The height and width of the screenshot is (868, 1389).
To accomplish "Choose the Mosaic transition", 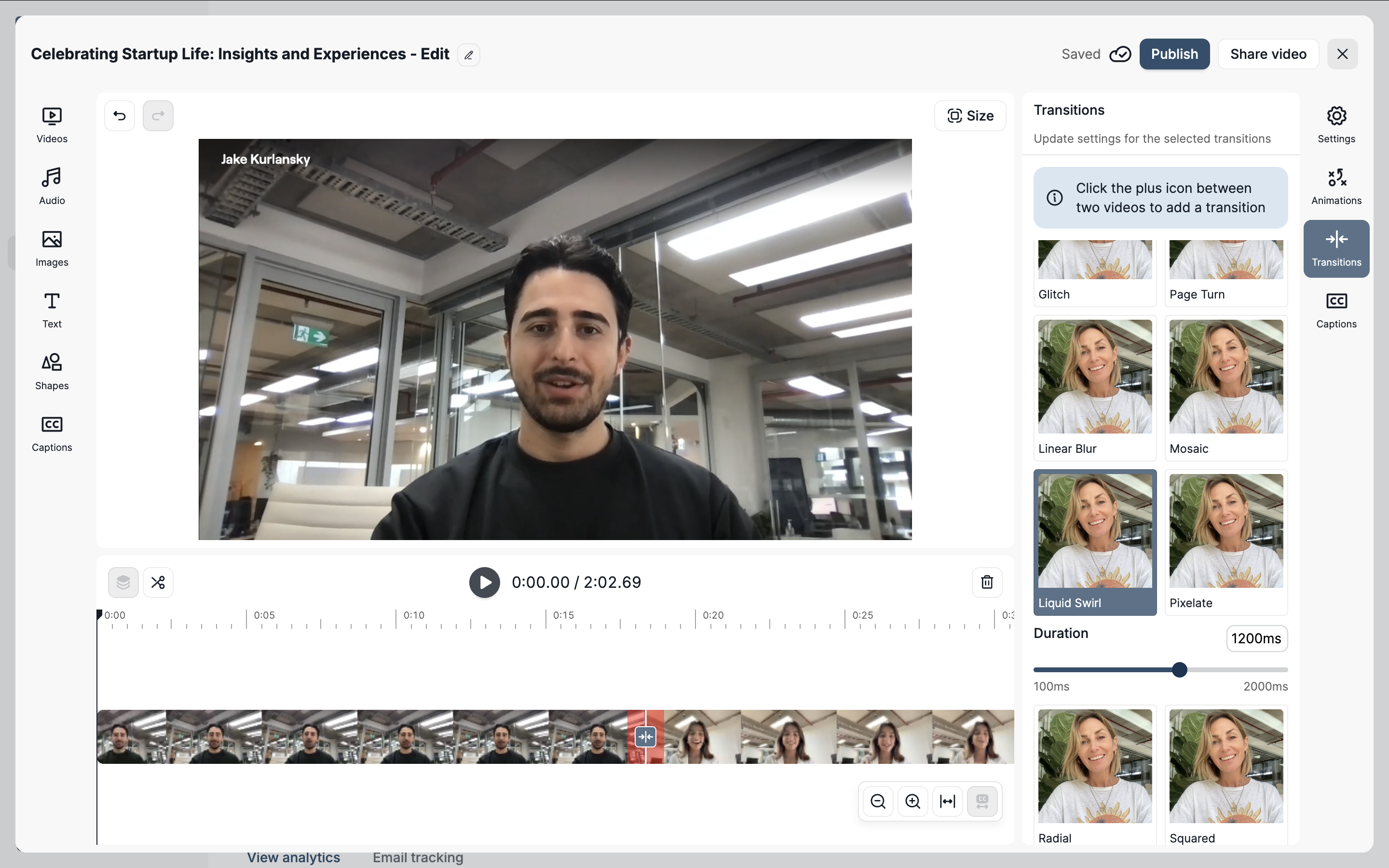I will tap(1226, 388).
